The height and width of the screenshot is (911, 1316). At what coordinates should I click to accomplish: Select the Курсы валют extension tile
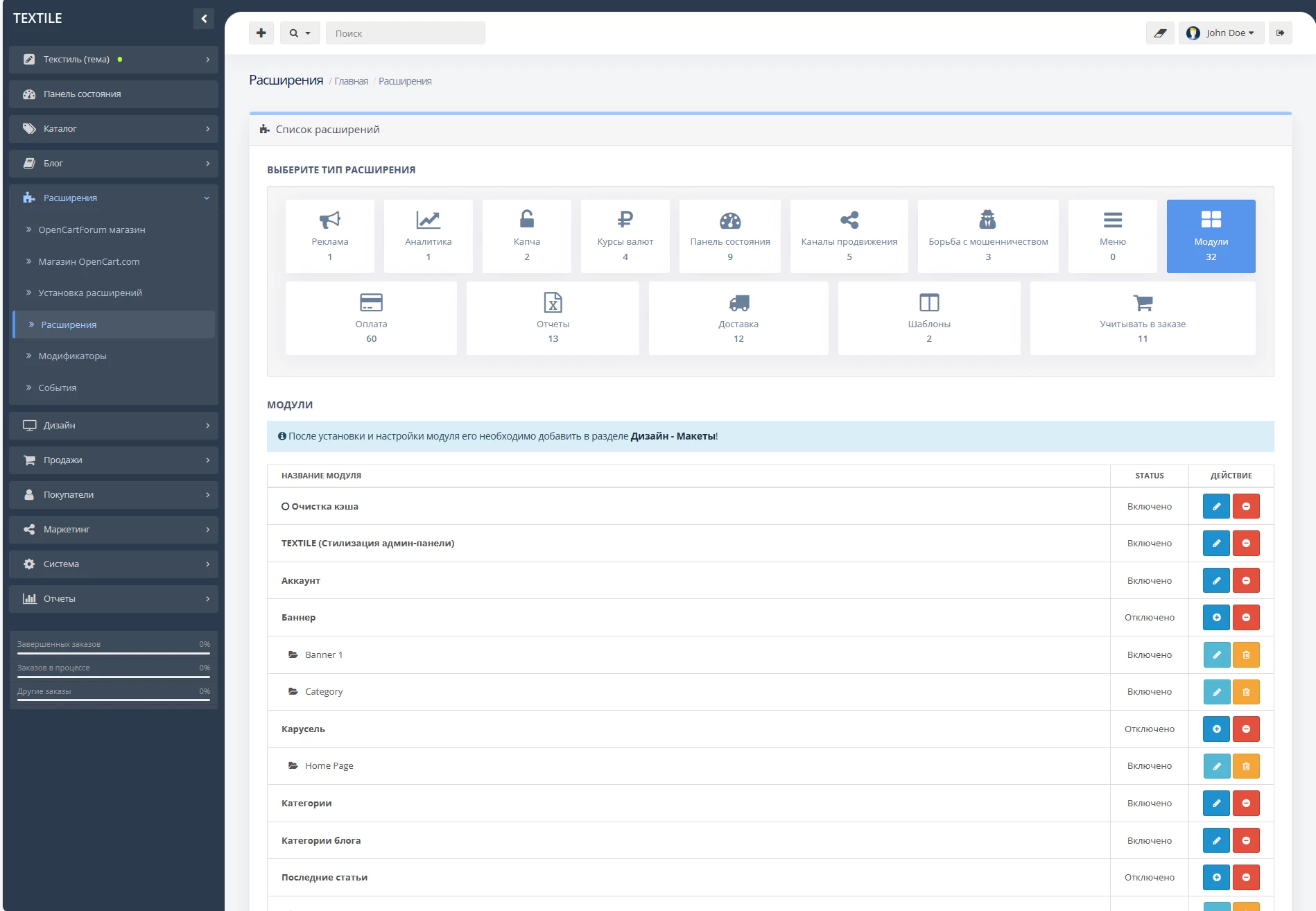pos(625,236)
